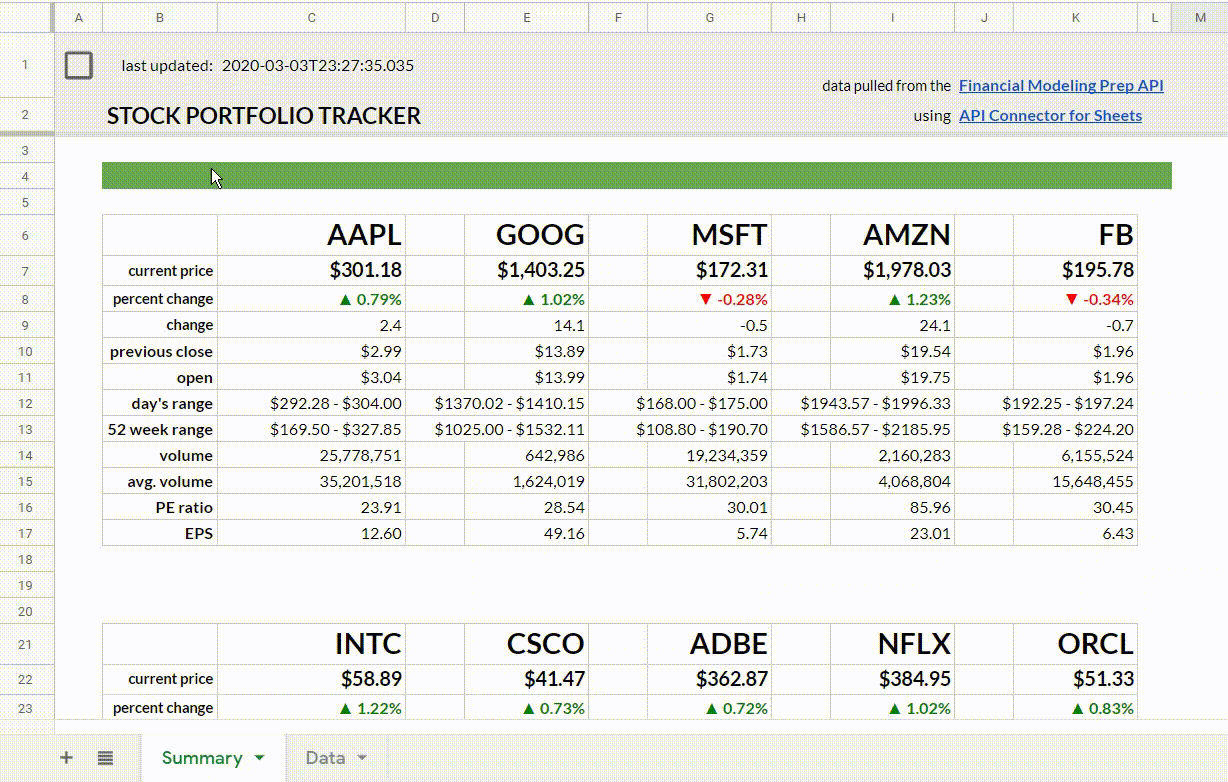
Task: Select column C header
Action: tap(312, 17)
